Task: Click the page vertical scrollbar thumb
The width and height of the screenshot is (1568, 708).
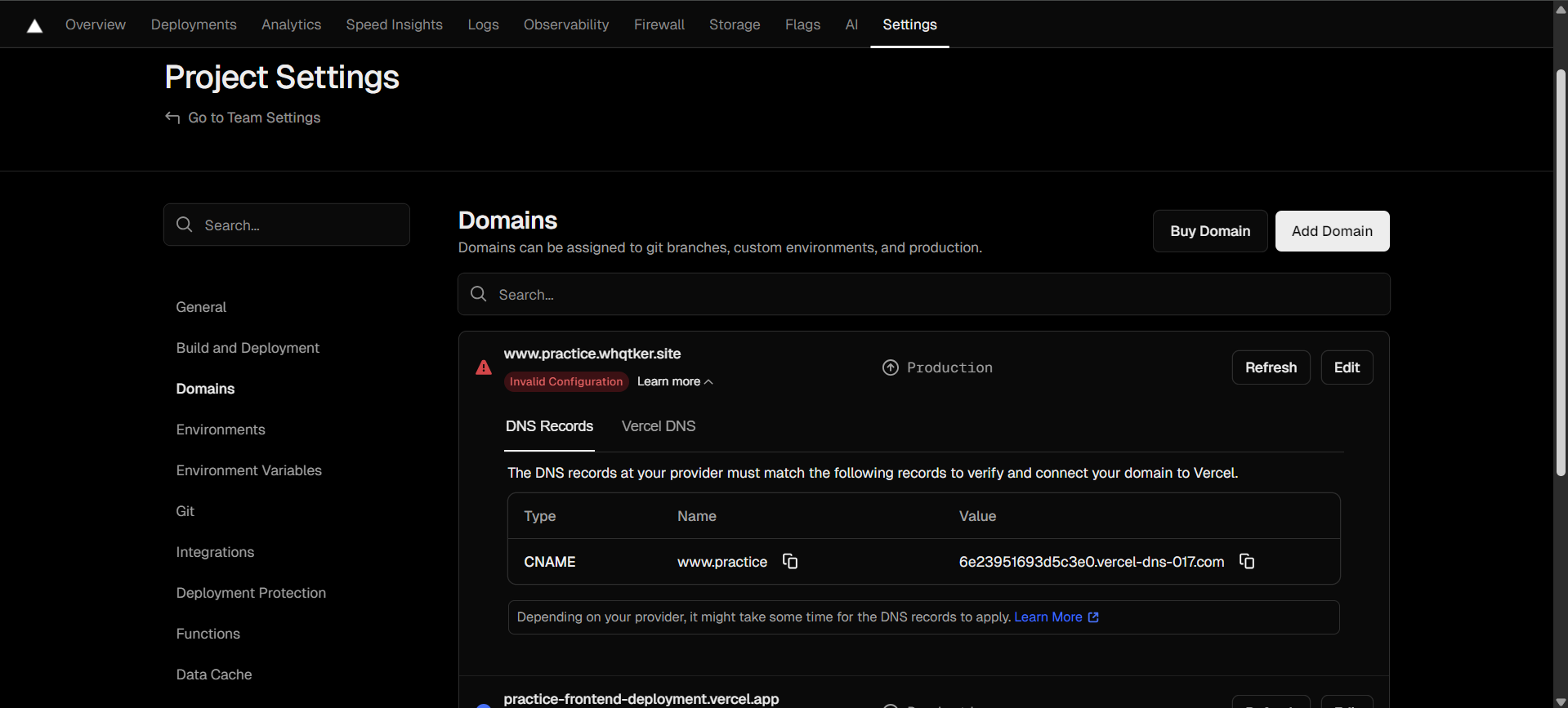Action: 1561,273
